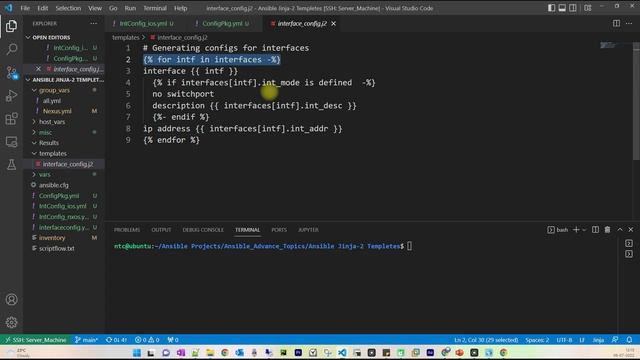The width and height of the screenshot is (640, 360).
Task: Open the Run and Debug view icon
Action: [11, 96]
